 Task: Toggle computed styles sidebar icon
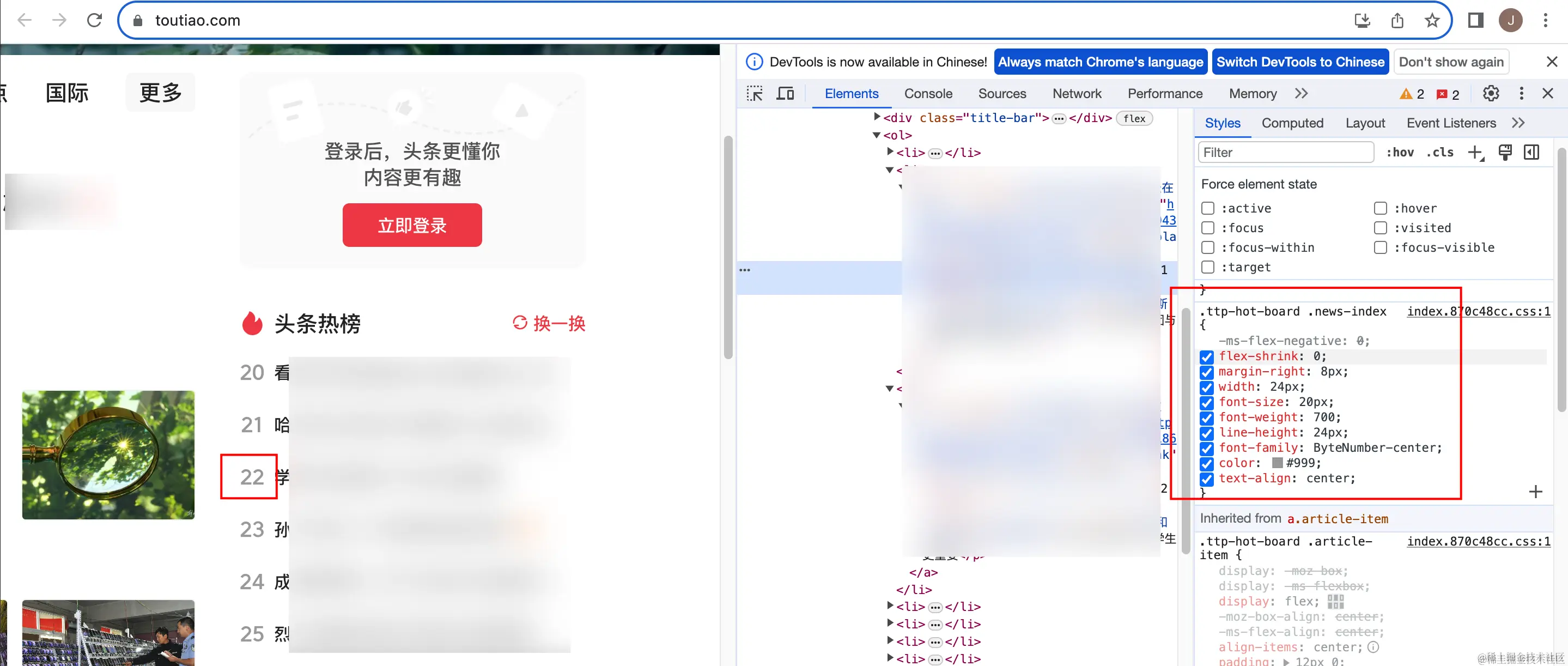[x=1531, y=152]
